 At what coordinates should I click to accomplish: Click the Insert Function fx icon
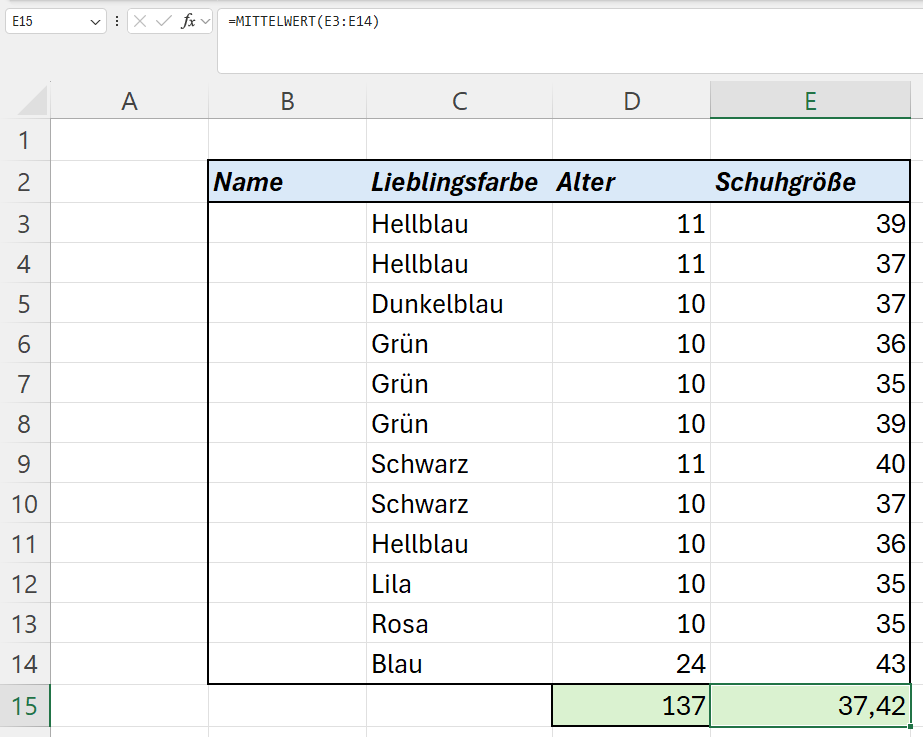coord(188,21)
